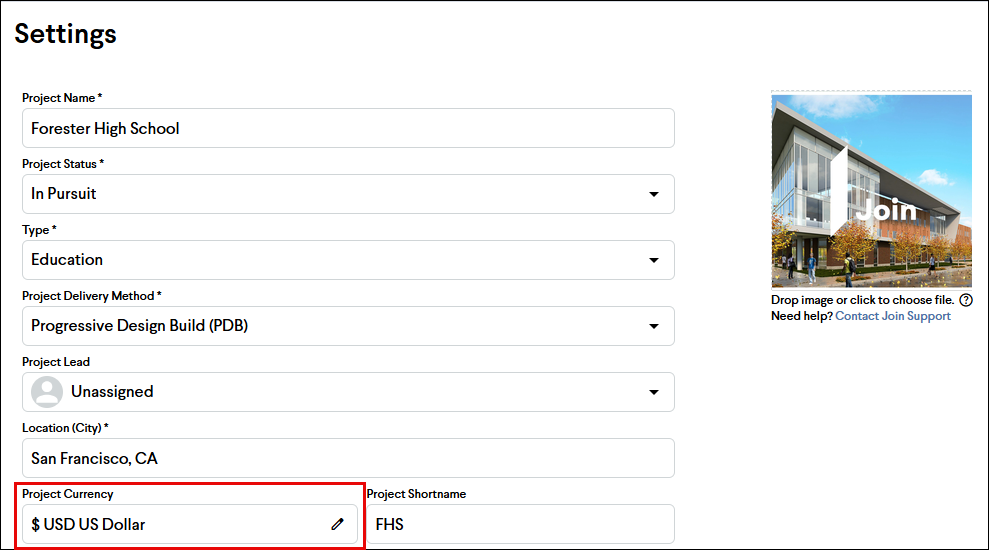Expand the Project Delivery Method arrow

pyautogui.click(x=654, y=326)
